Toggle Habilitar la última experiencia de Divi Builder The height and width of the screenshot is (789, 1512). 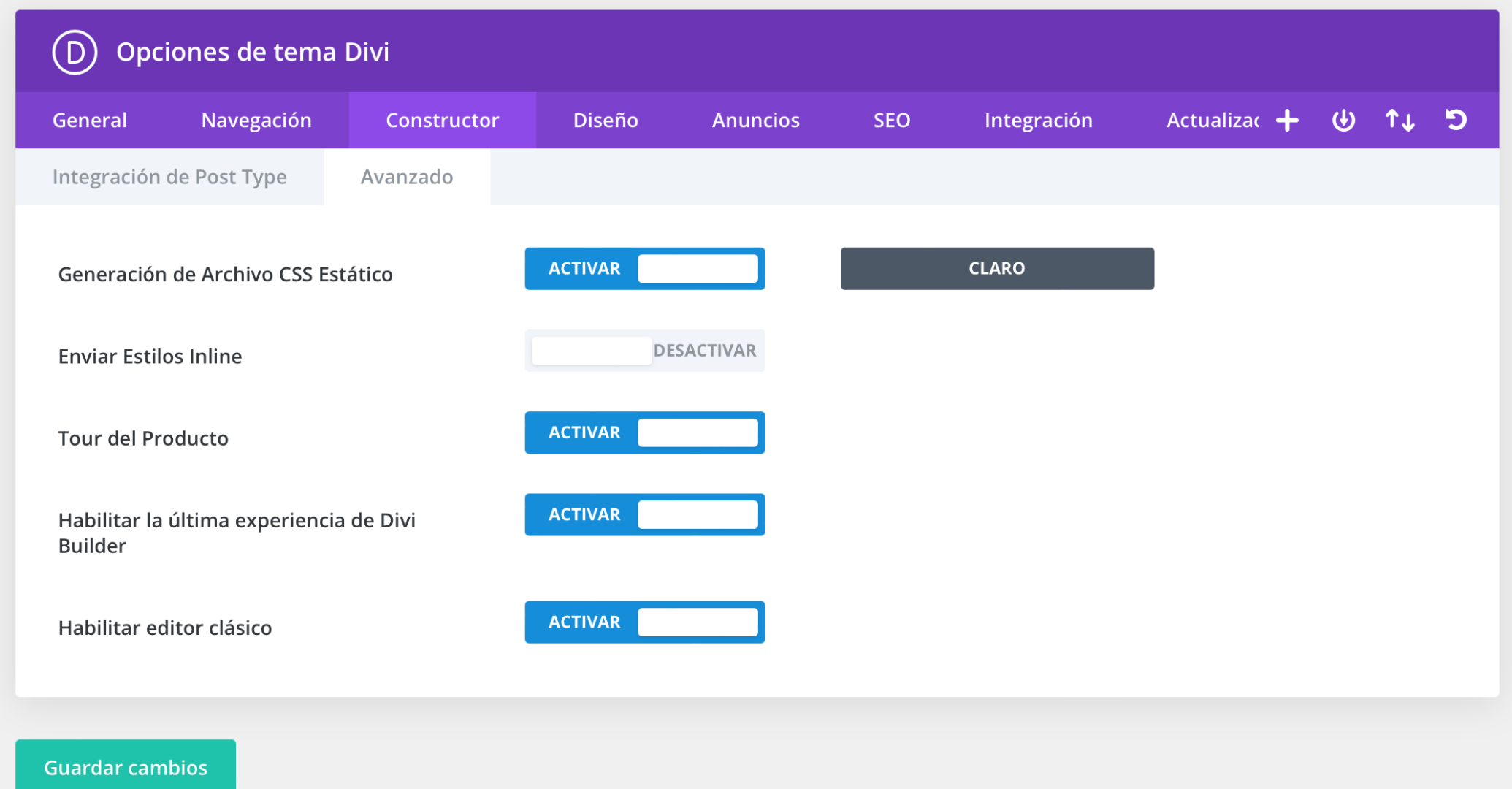tap(644, 514)
